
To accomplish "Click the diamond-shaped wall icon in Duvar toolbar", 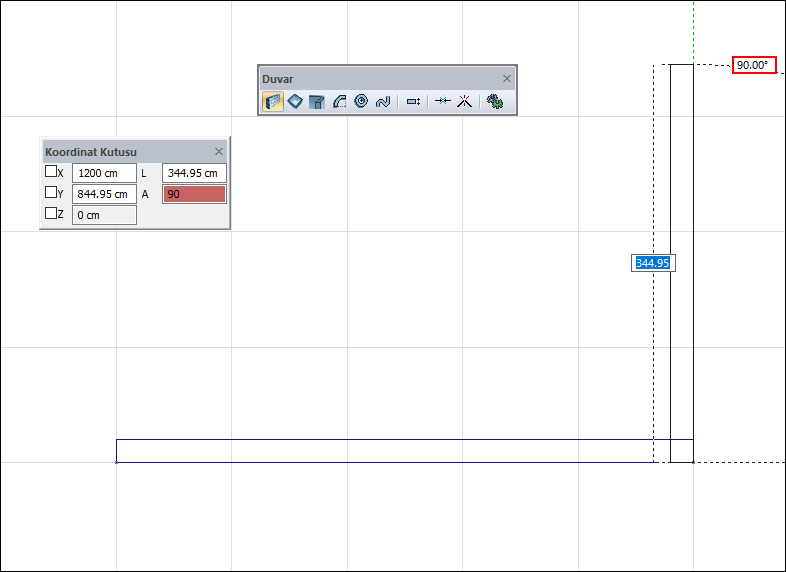I will click(295, 102).
